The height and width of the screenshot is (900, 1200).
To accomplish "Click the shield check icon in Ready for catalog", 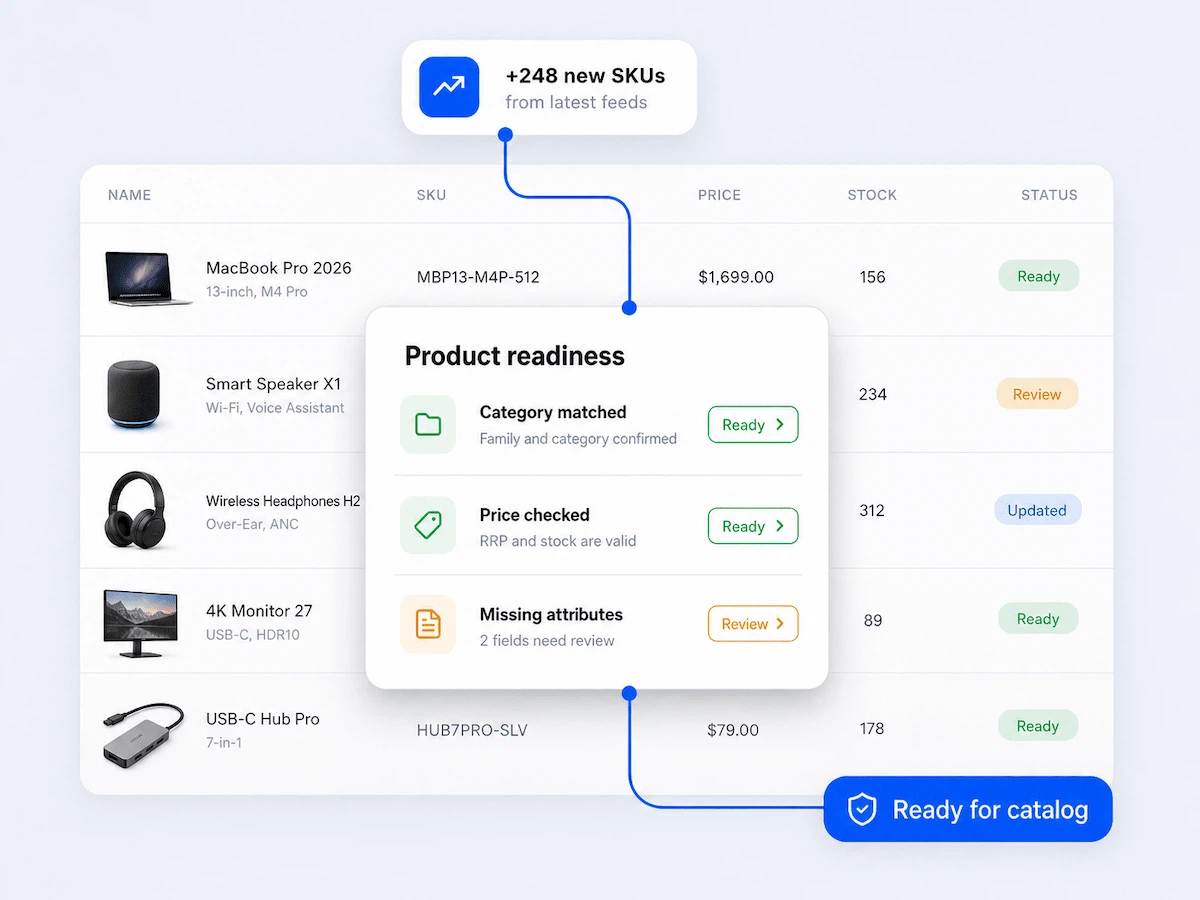I will pos(862,809).
